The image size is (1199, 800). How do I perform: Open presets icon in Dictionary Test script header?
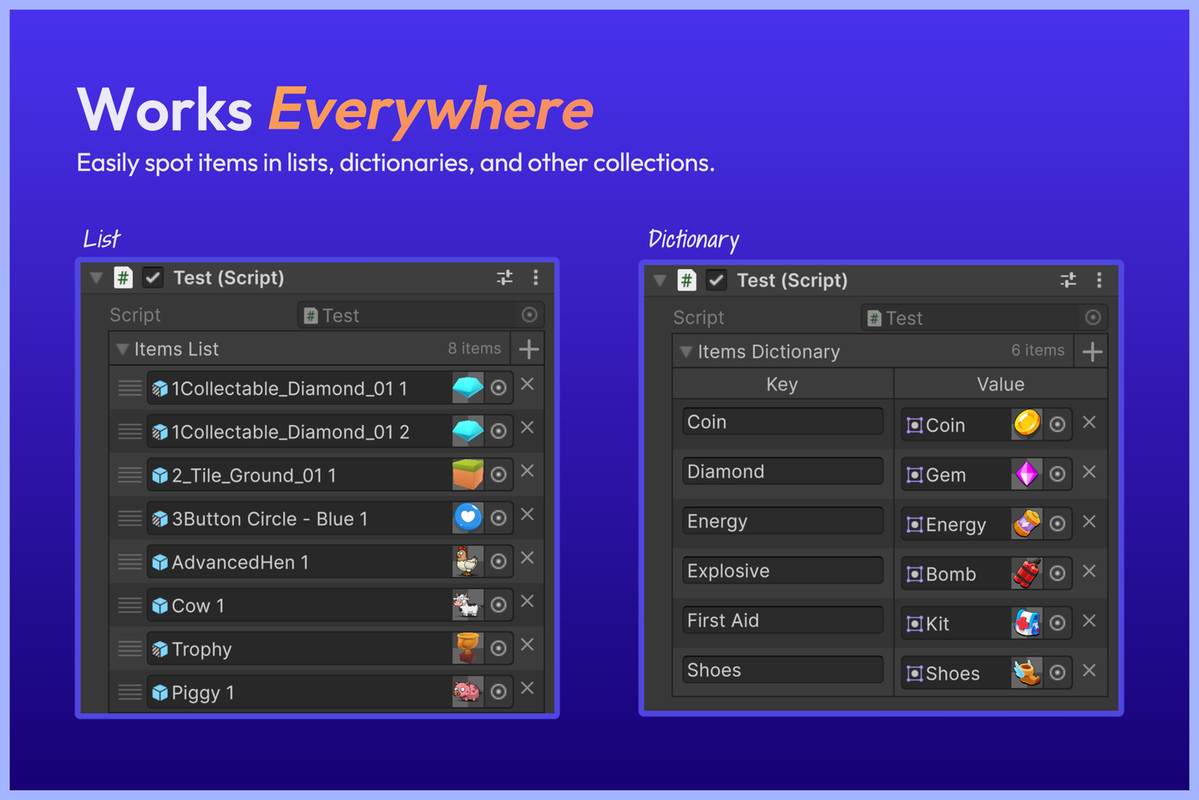pyautogui.click(x=1068, y=280)
